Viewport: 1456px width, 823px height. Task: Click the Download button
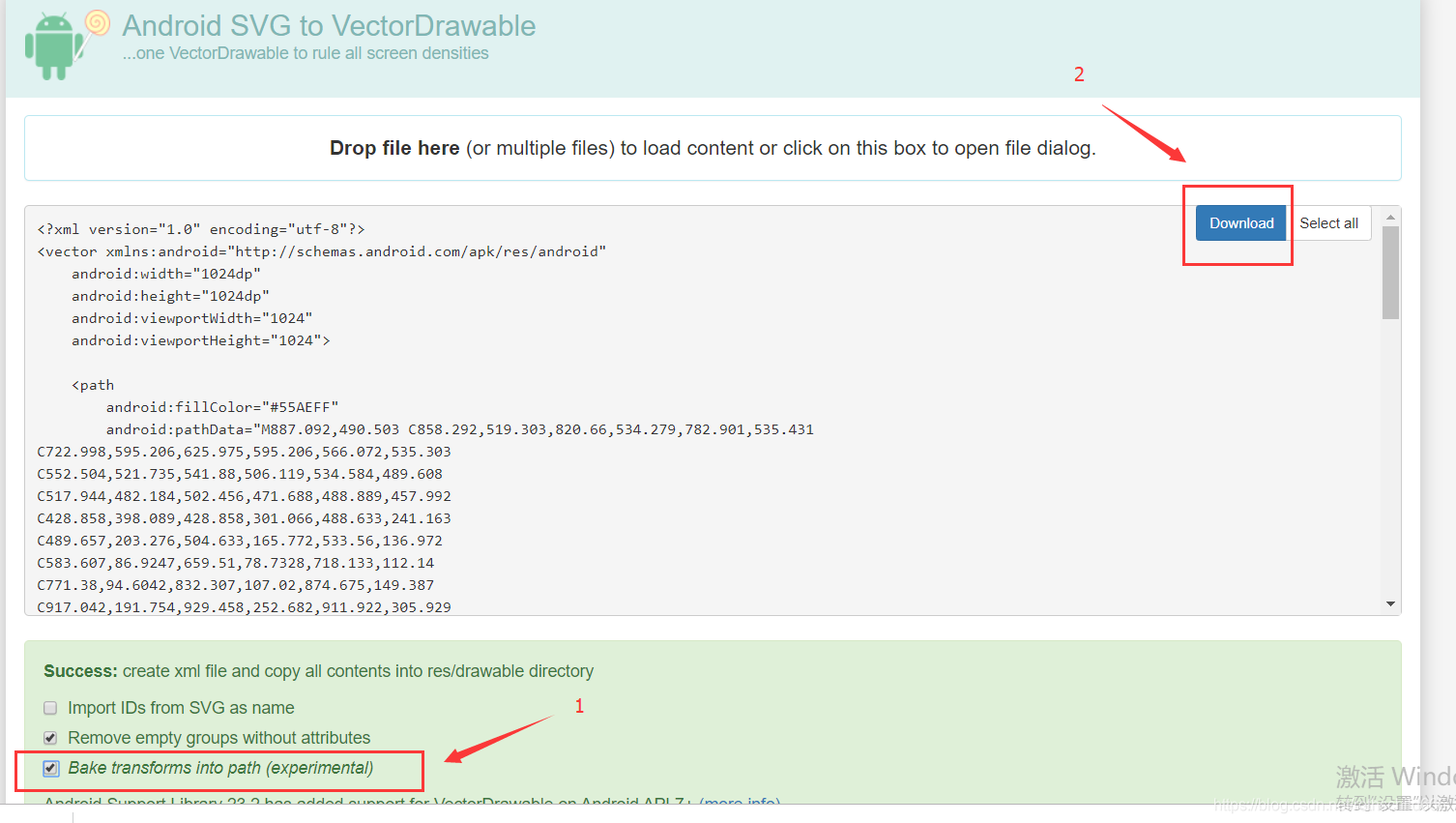(1241, 223)
